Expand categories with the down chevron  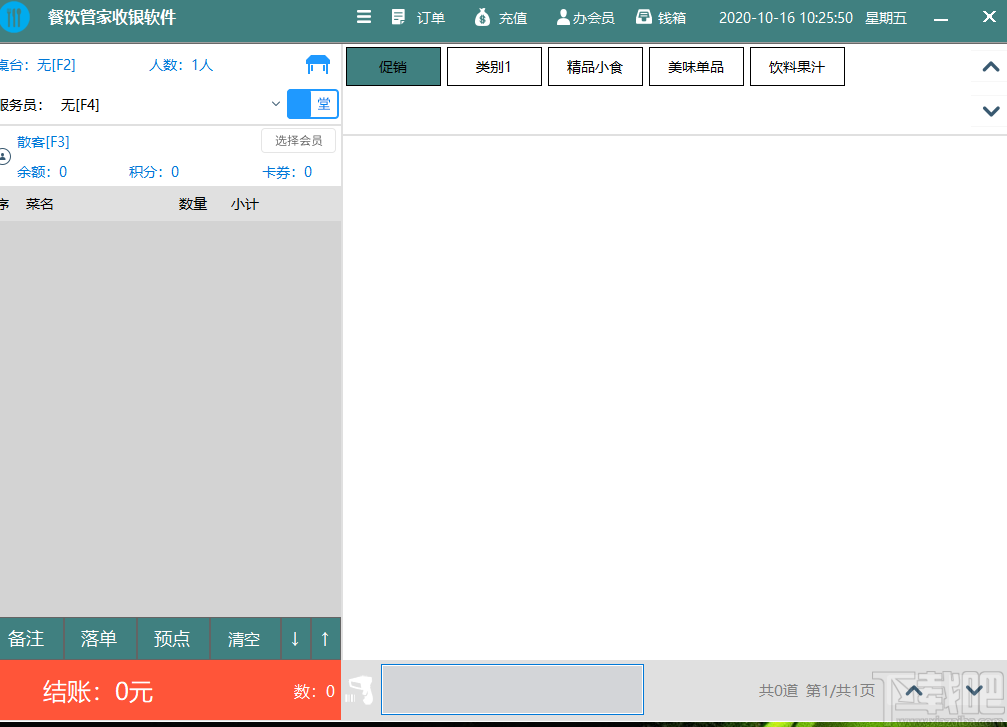point(991,111)
